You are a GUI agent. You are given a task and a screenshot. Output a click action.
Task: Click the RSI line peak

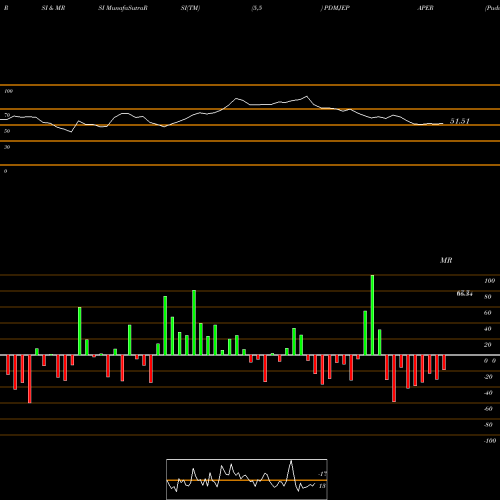tap(307, 97)
